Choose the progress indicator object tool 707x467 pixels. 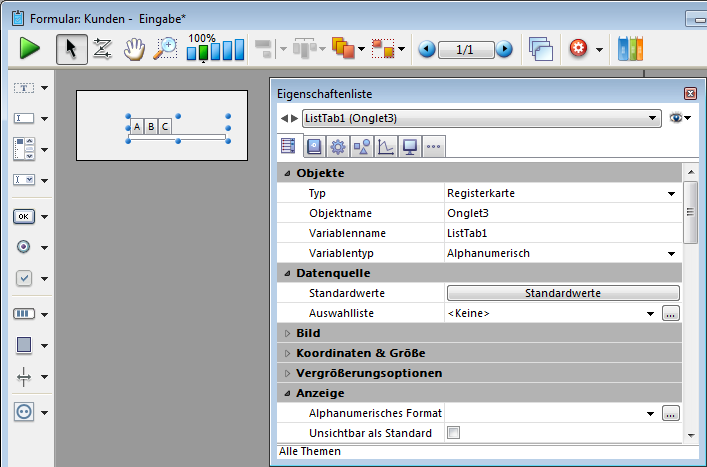click(x=24, y=313)
